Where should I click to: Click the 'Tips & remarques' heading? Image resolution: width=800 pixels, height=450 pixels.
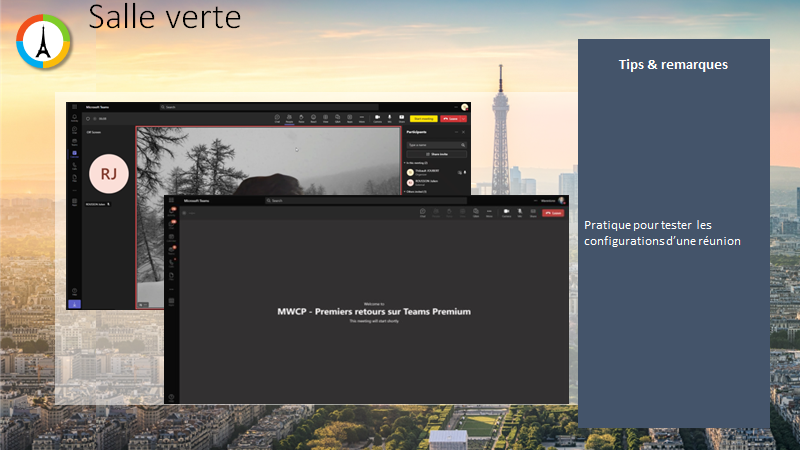click(x=673, y=65)
